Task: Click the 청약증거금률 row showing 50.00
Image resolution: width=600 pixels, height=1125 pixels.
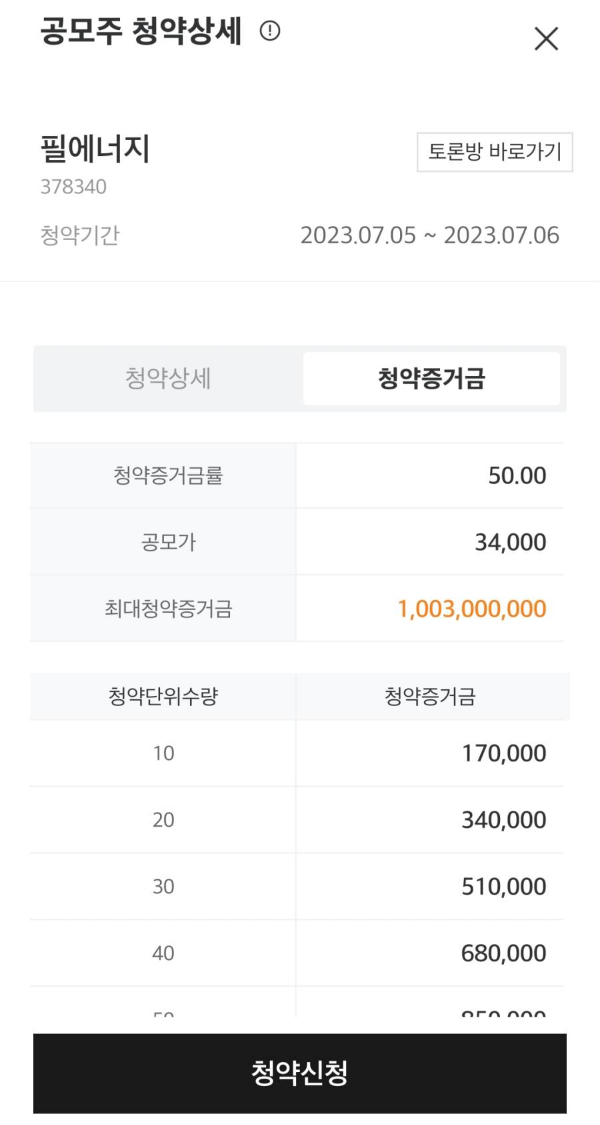Action: click(300, 475)
